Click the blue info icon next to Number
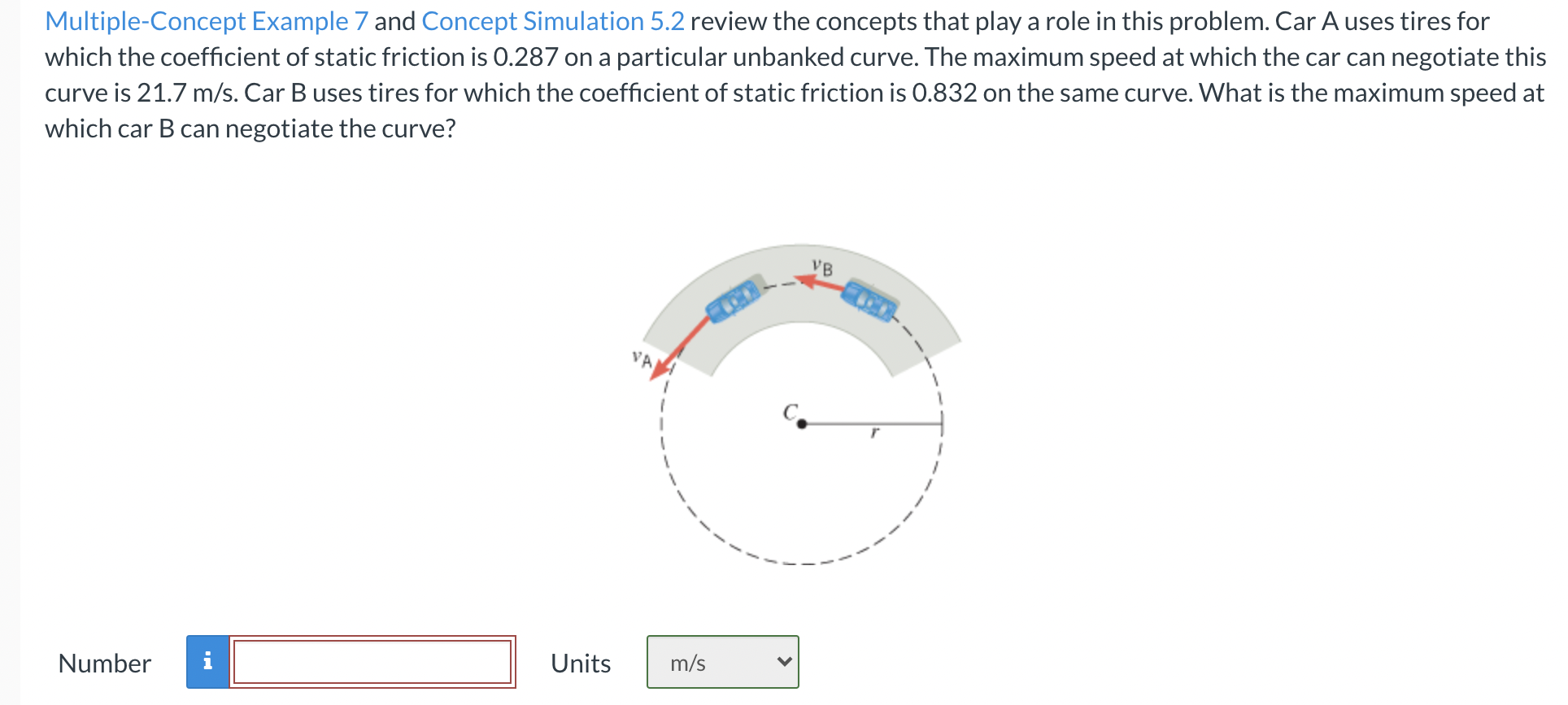Screen dimensions: 1568x705 click(208, 663)
